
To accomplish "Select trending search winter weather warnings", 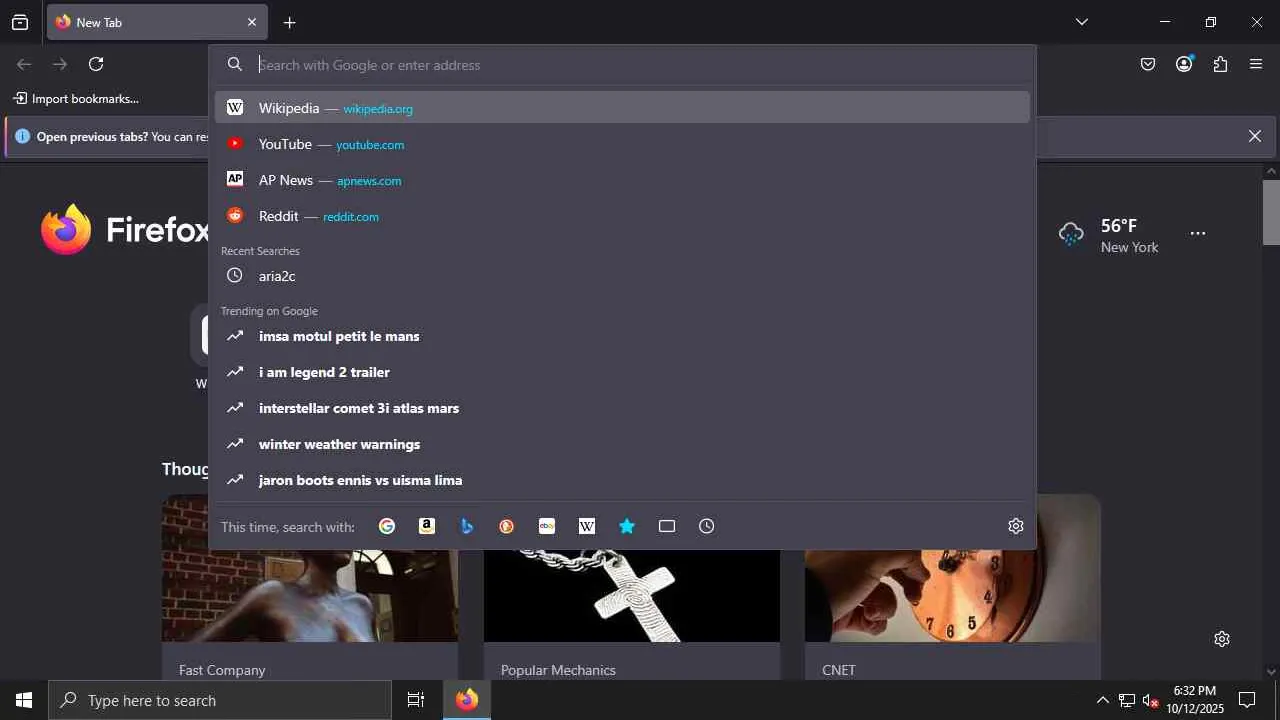I will (x=622, y=444).
